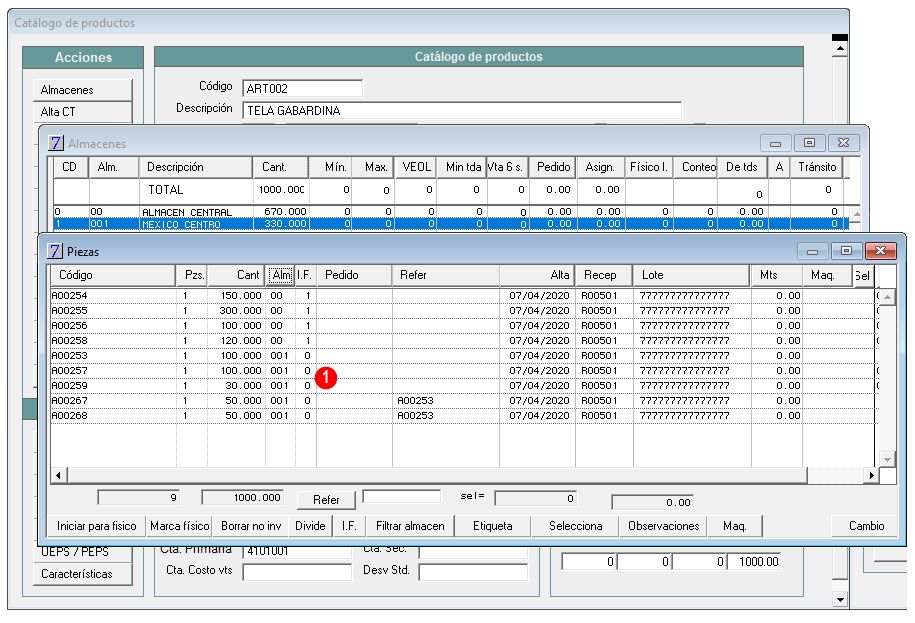Screen dimensions: 915x623
Task: Click the Recep column header
Action: point(605,275)
